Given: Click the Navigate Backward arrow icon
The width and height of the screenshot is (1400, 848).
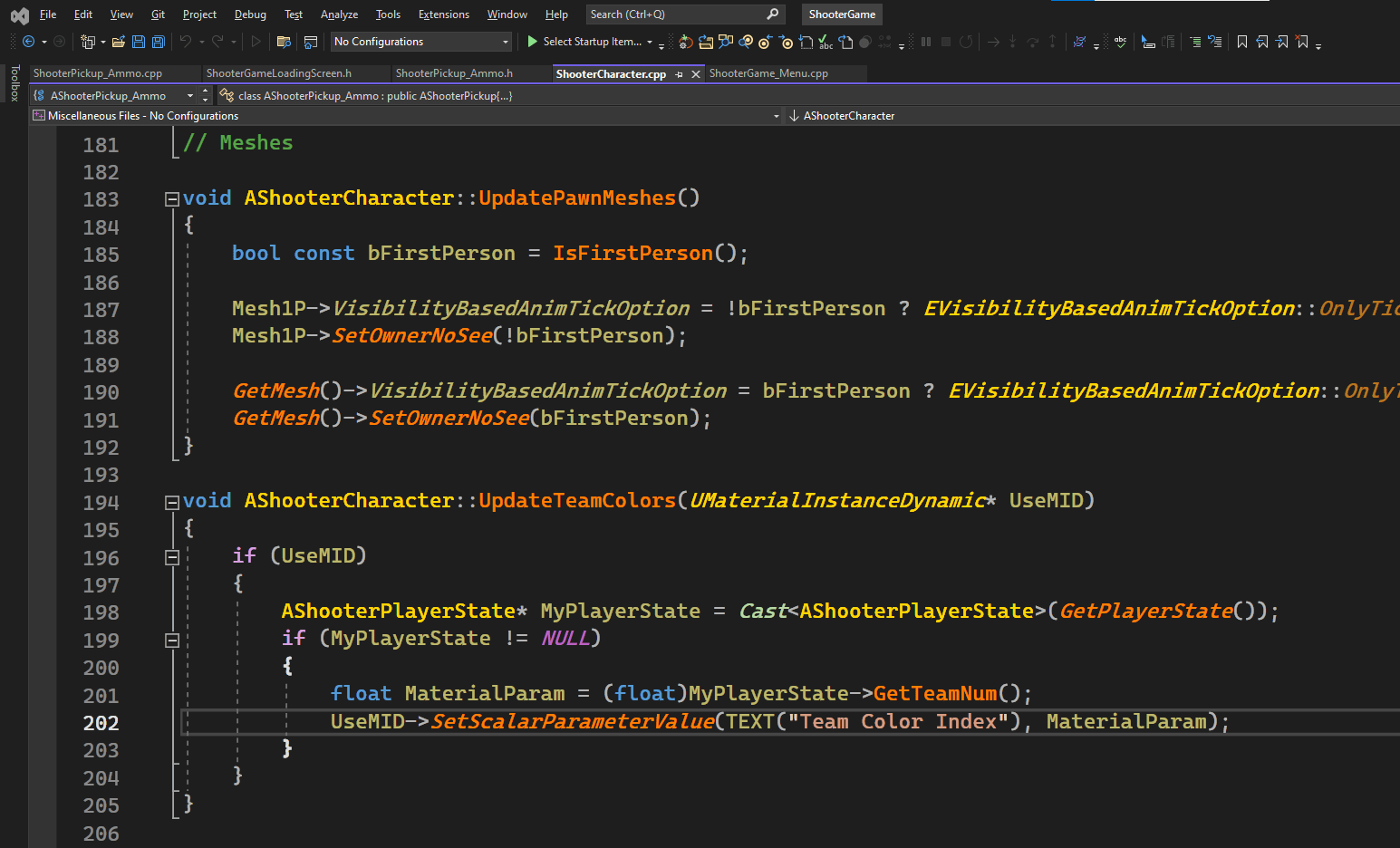Looking at the screenshot, I should [29, 42].
